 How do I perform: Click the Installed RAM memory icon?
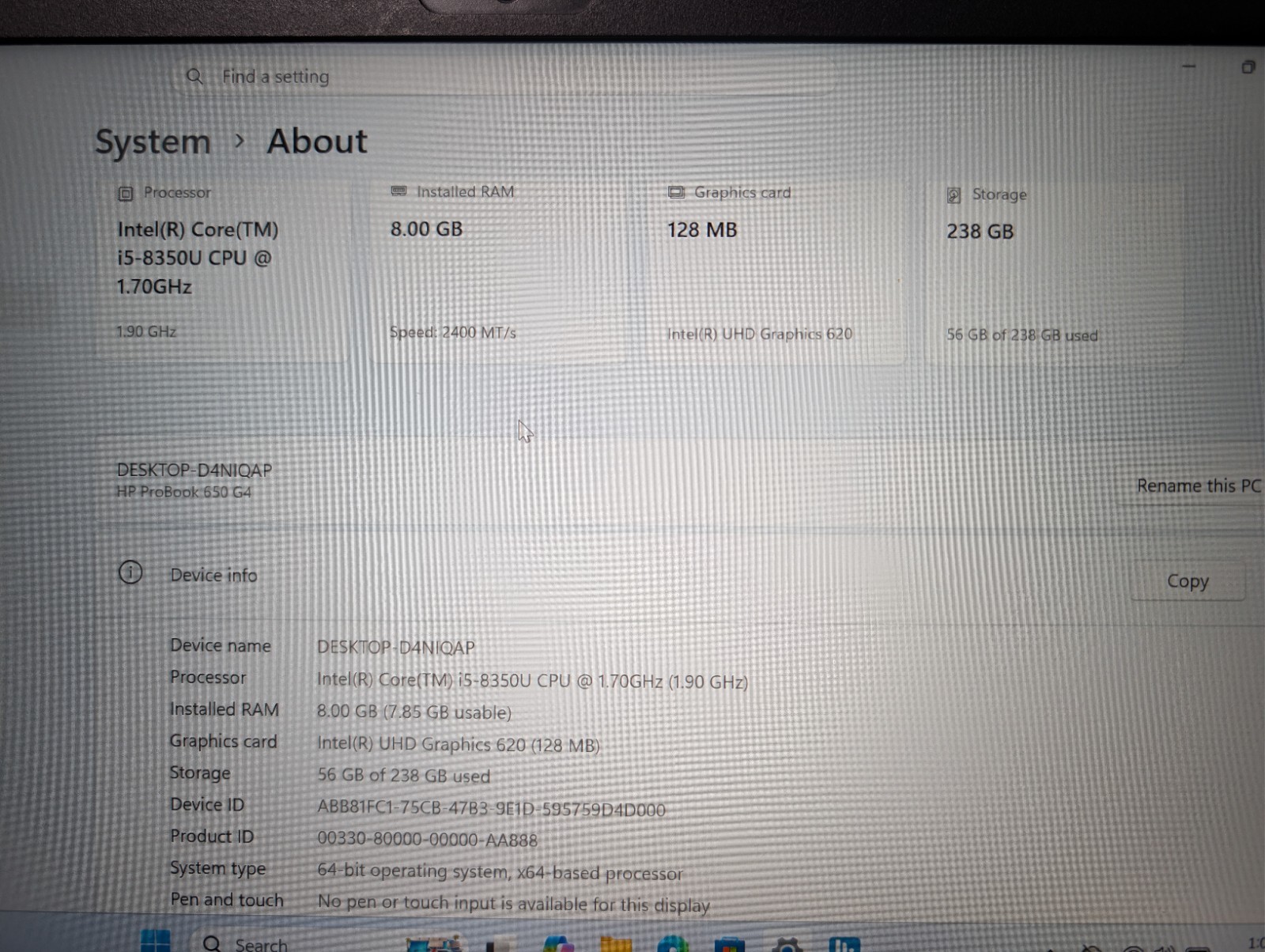398,191
